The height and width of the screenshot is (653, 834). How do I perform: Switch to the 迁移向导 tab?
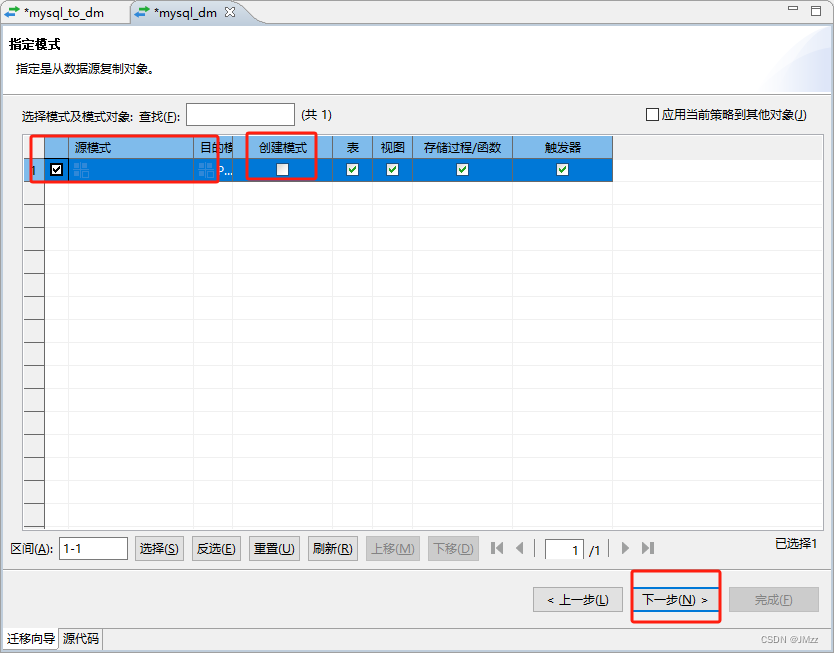30,638
